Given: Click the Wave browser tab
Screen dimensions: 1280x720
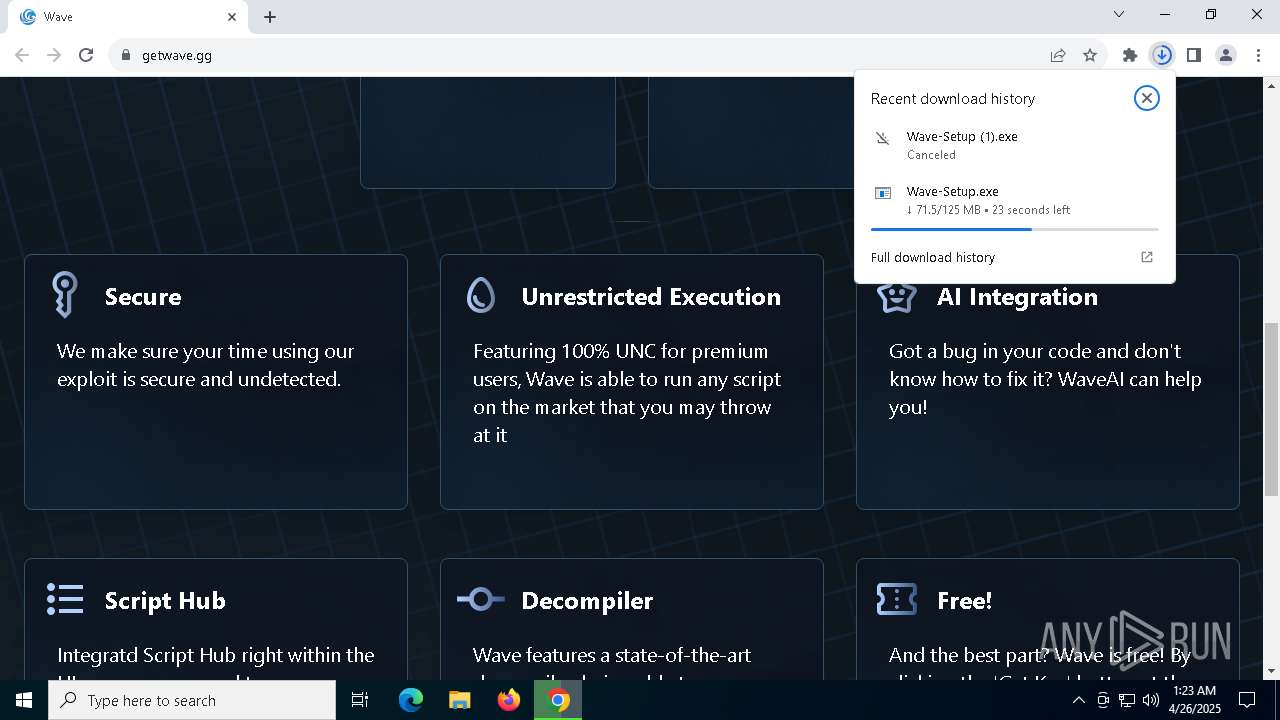Looking at the screenshot, I should pos(128,17).
